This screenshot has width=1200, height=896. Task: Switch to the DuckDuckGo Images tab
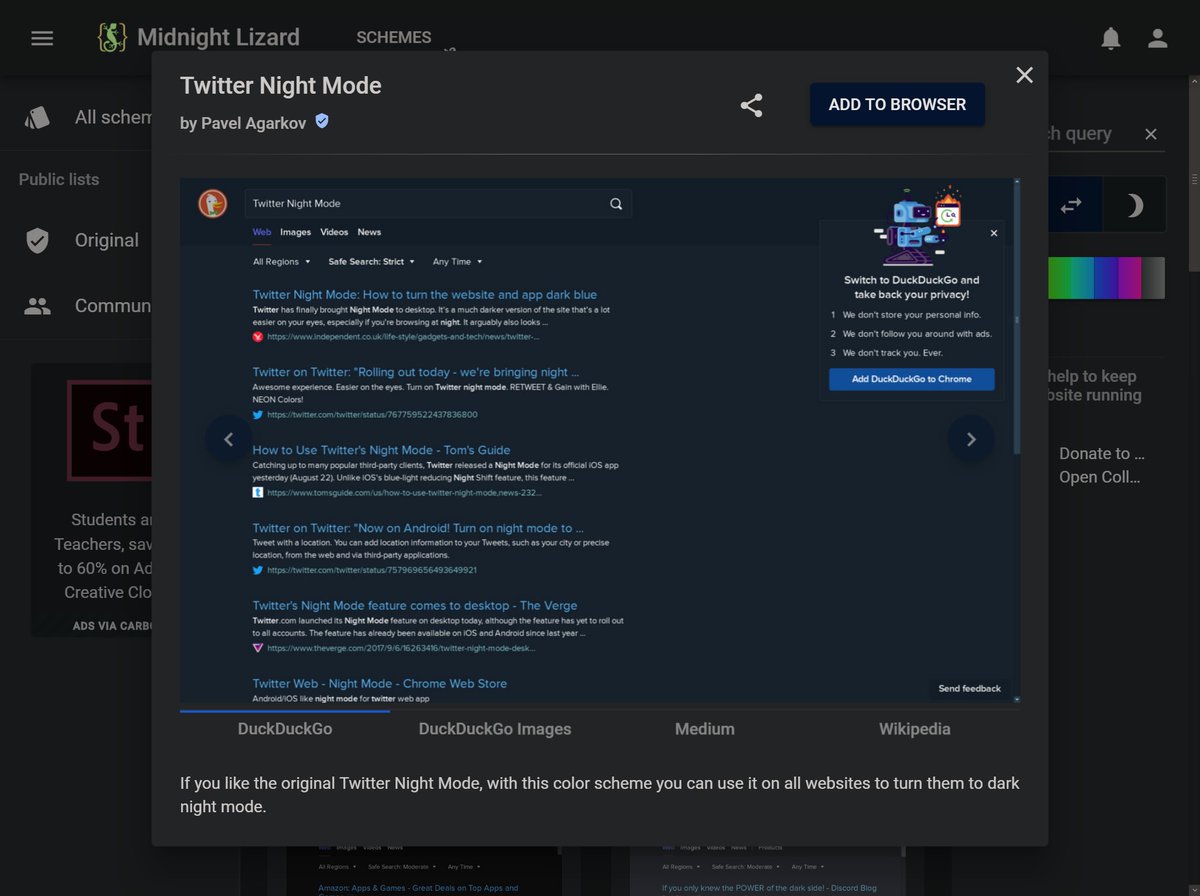pos(495,729)
